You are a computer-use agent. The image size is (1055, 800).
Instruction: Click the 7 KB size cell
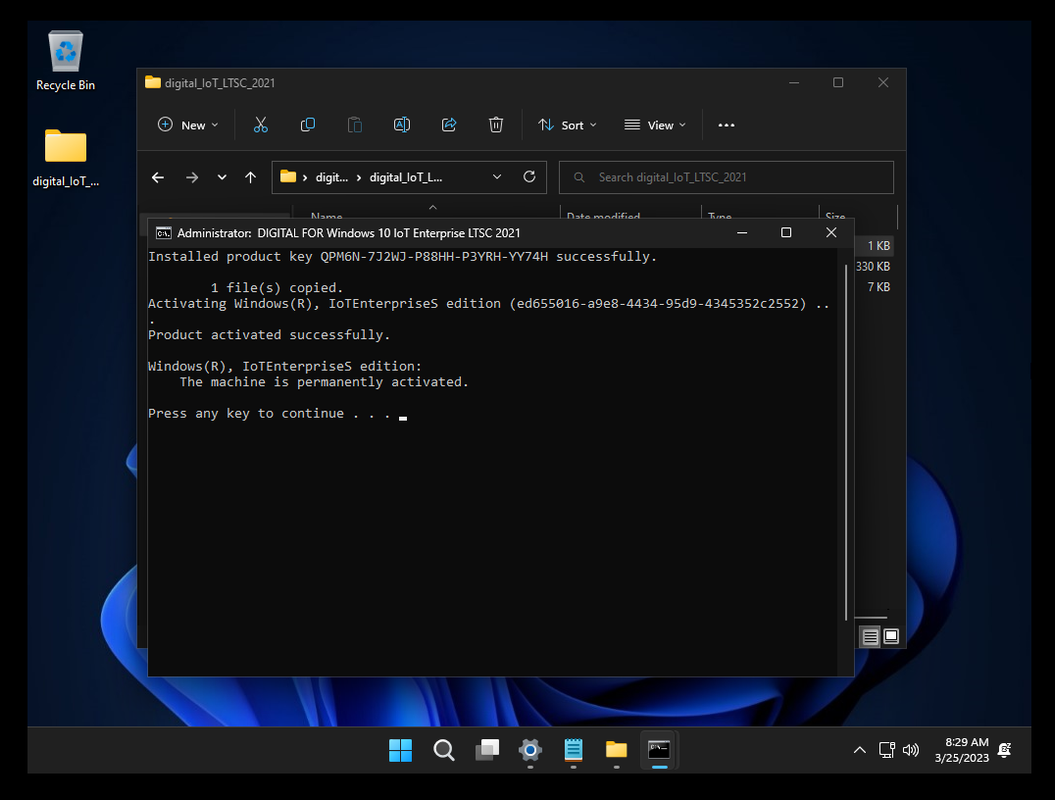(878, 287)
